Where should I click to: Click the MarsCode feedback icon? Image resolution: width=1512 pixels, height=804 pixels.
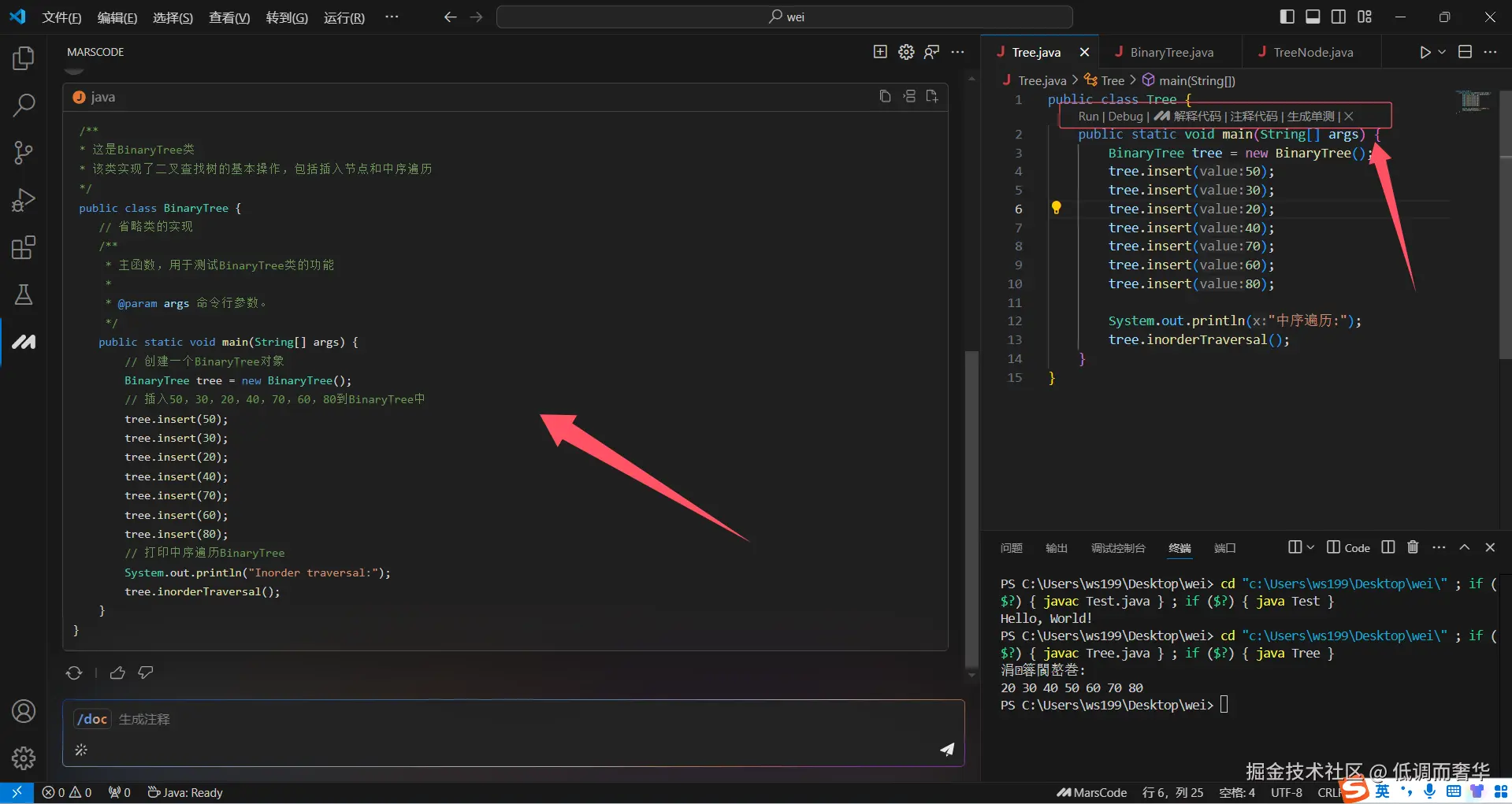[931, 52]
